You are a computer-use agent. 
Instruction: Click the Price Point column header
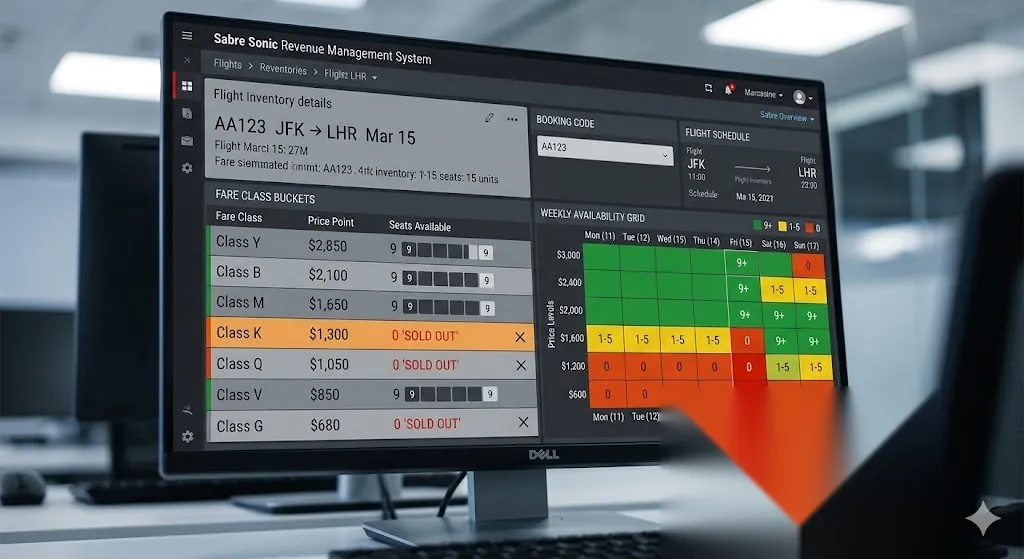tap(330, 221)
